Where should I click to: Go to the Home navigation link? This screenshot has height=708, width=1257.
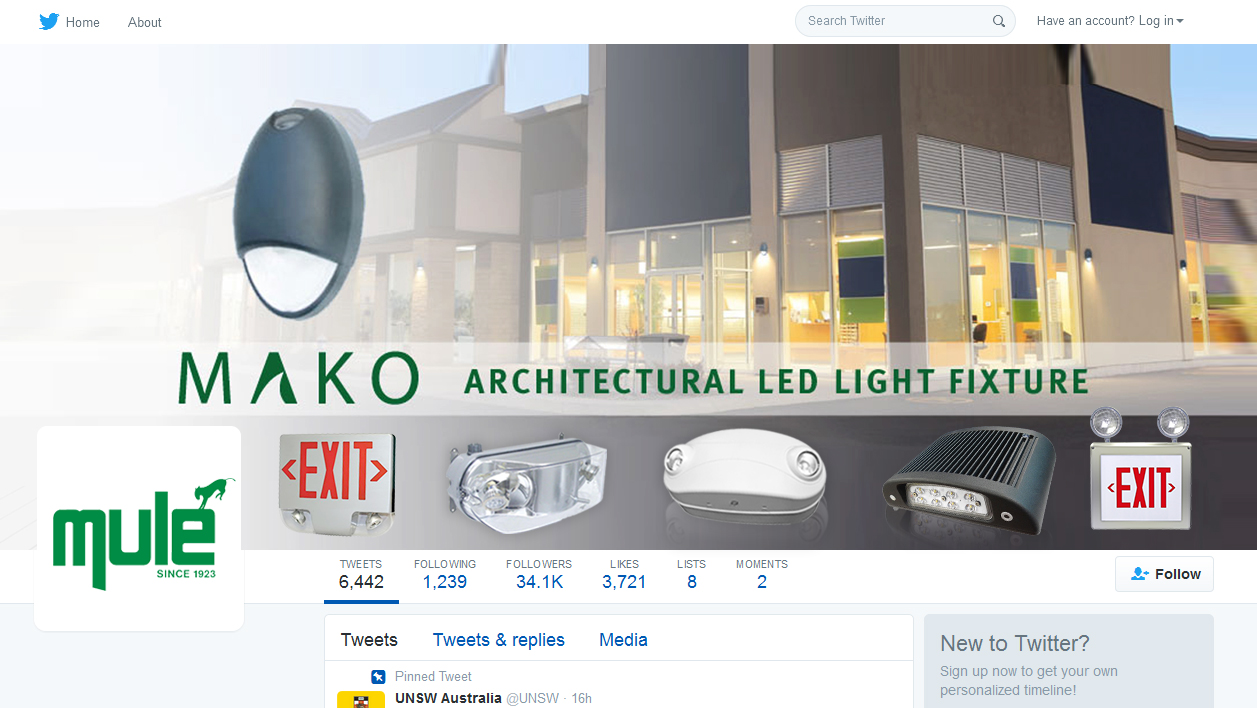(82, 22)
